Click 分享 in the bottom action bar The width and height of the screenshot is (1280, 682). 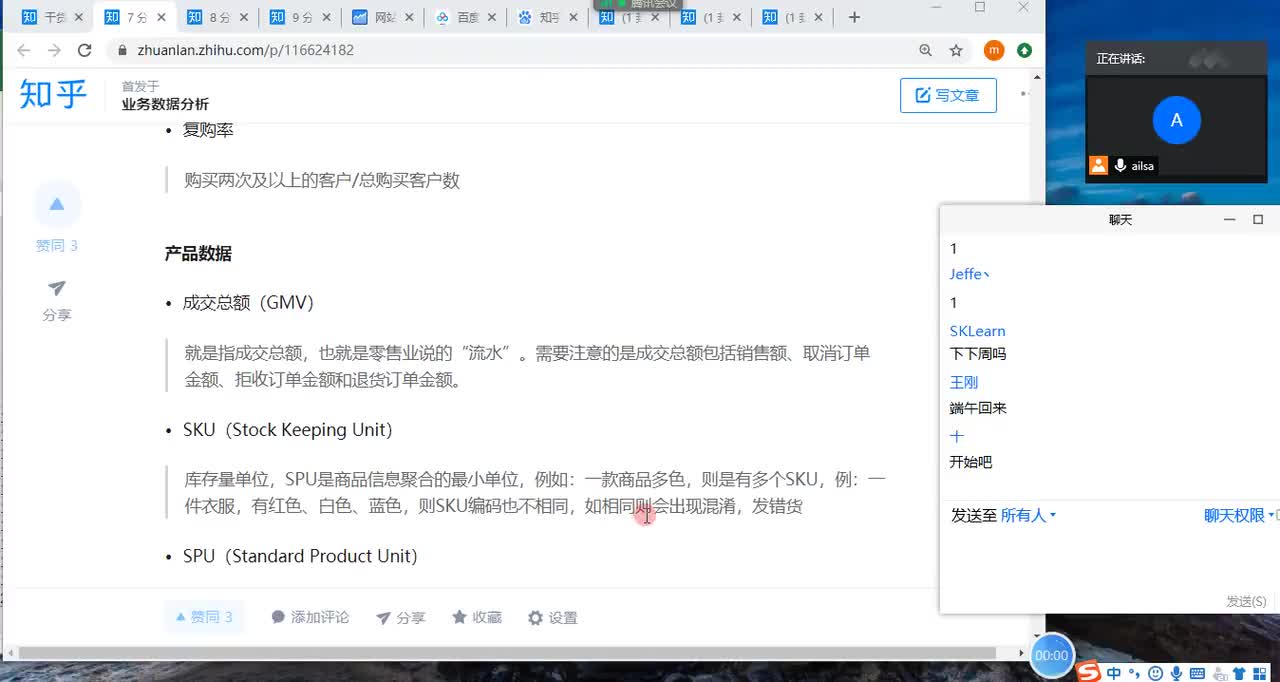[400, 618]
